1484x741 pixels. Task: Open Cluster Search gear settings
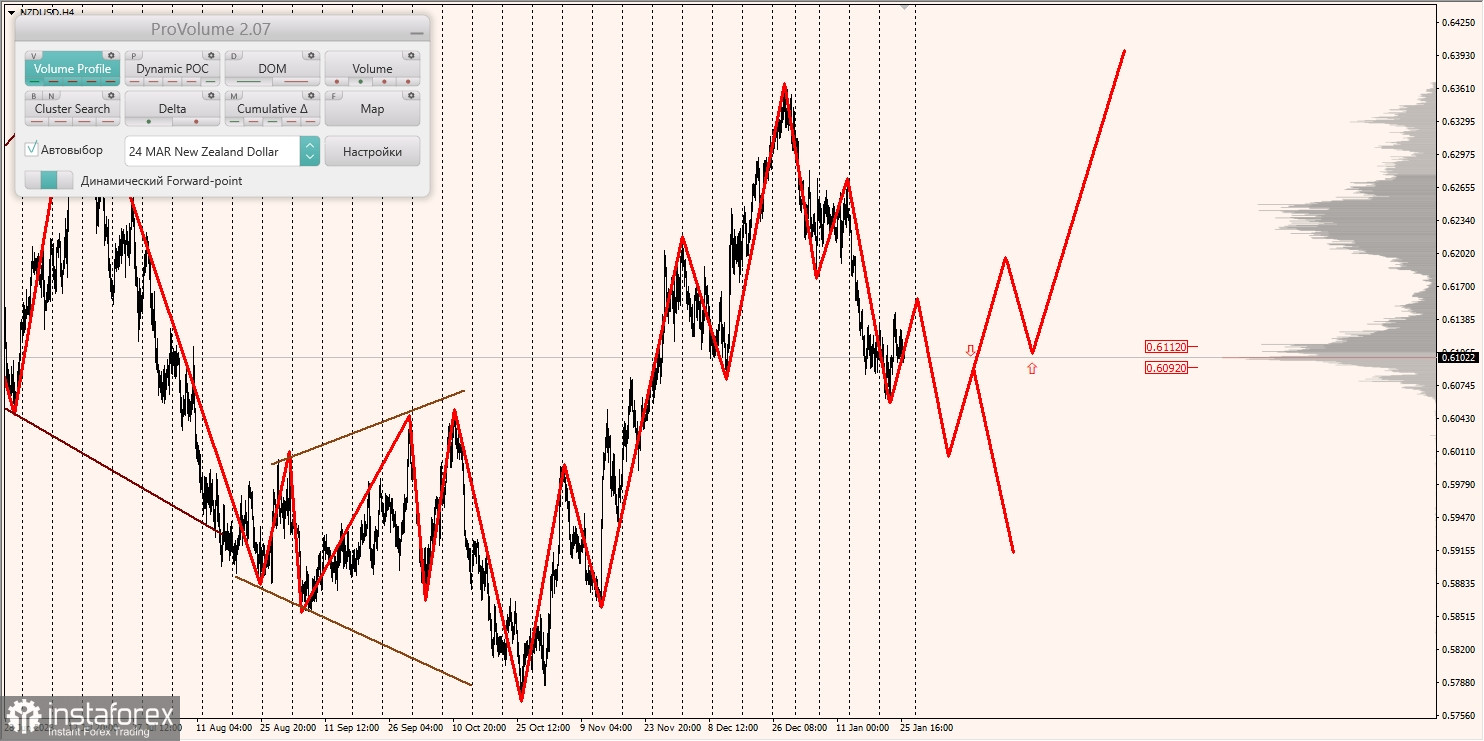[x=111, y=95]
